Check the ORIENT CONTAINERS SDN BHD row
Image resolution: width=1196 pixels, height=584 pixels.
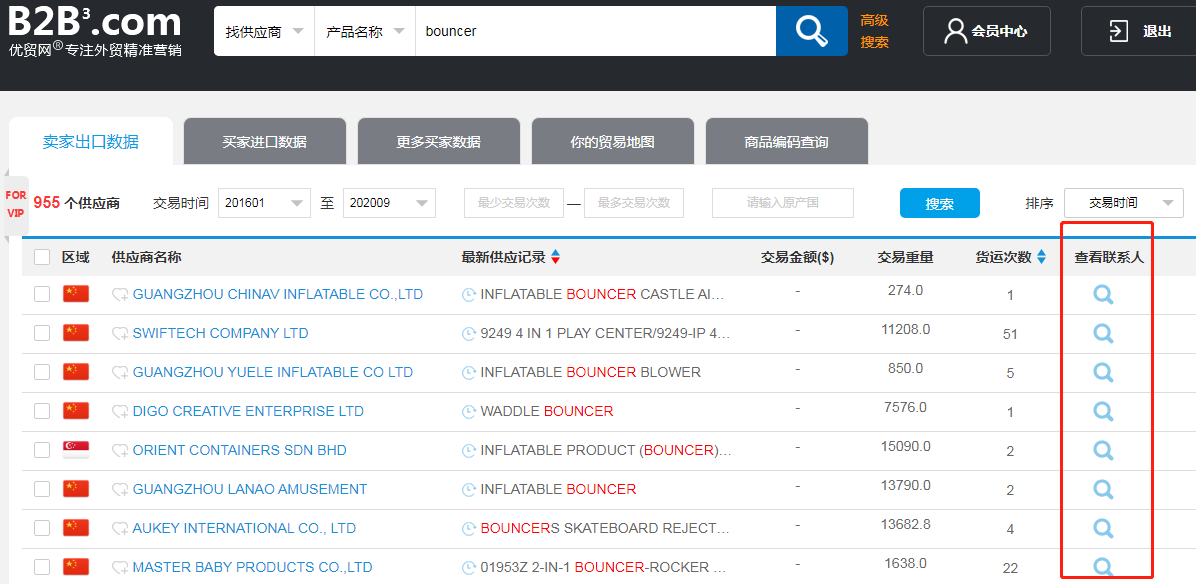[42, 450]
